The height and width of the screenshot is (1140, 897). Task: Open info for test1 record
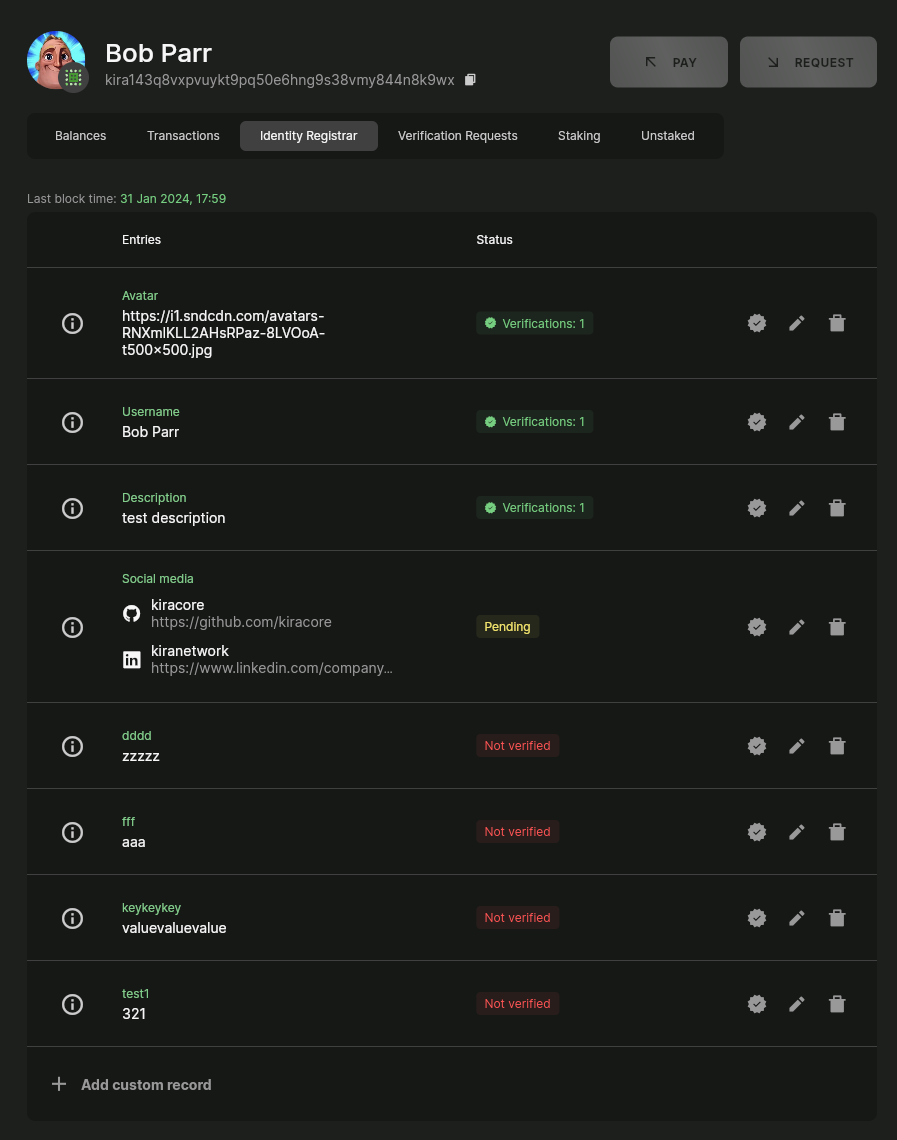[72, 1004]
